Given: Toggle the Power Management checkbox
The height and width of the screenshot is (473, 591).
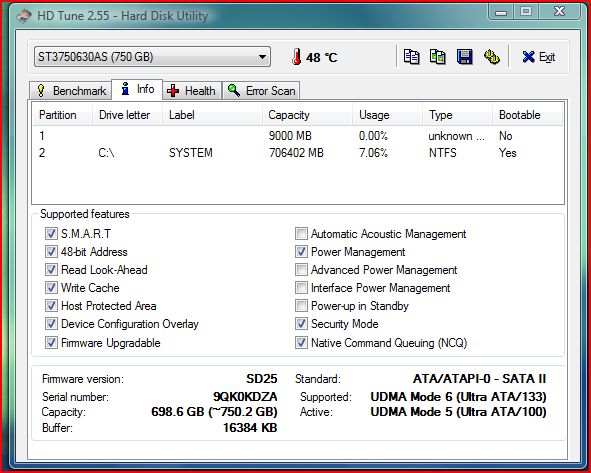Looking at the screenshot, I should pyautogui.click(x=301, y=251).
